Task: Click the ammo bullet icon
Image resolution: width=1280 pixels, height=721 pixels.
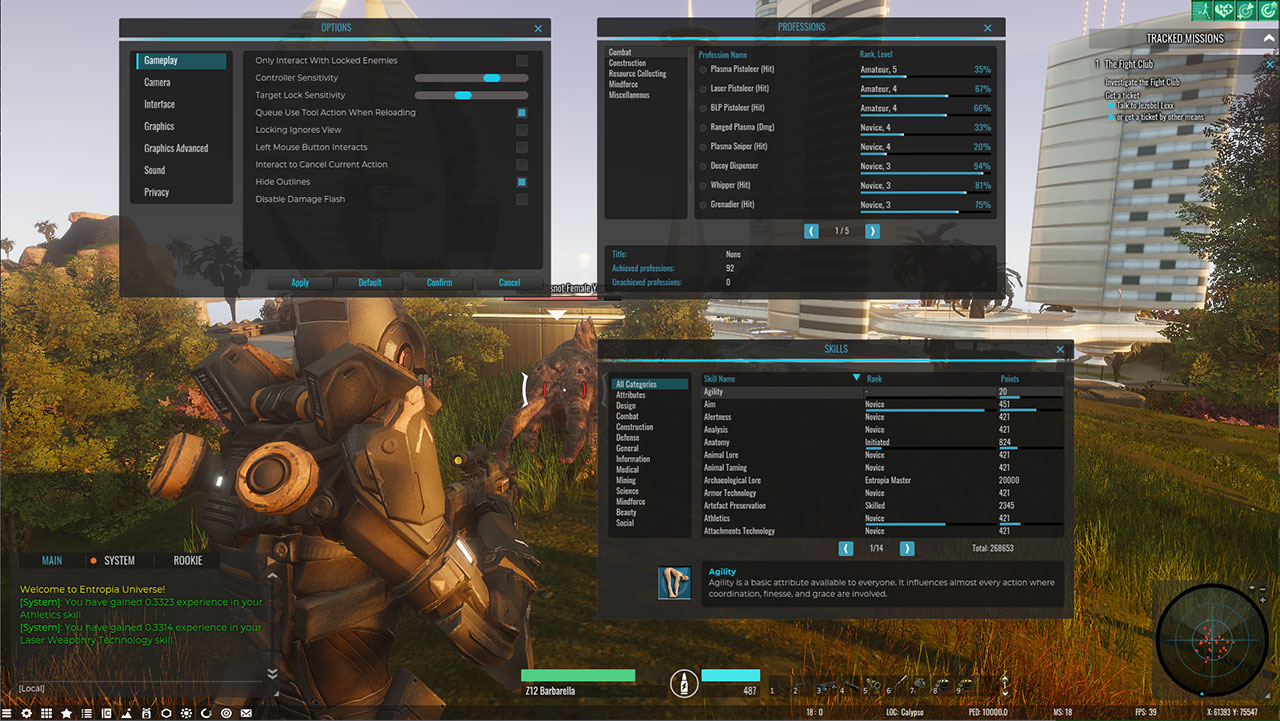Action: pos(683,683)
